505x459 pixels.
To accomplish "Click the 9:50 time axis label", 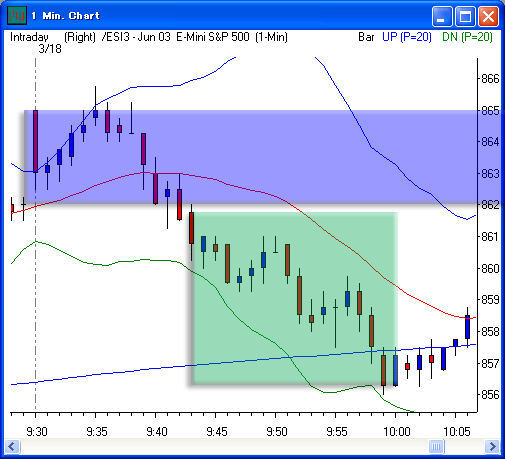I will tap(277, 432).
